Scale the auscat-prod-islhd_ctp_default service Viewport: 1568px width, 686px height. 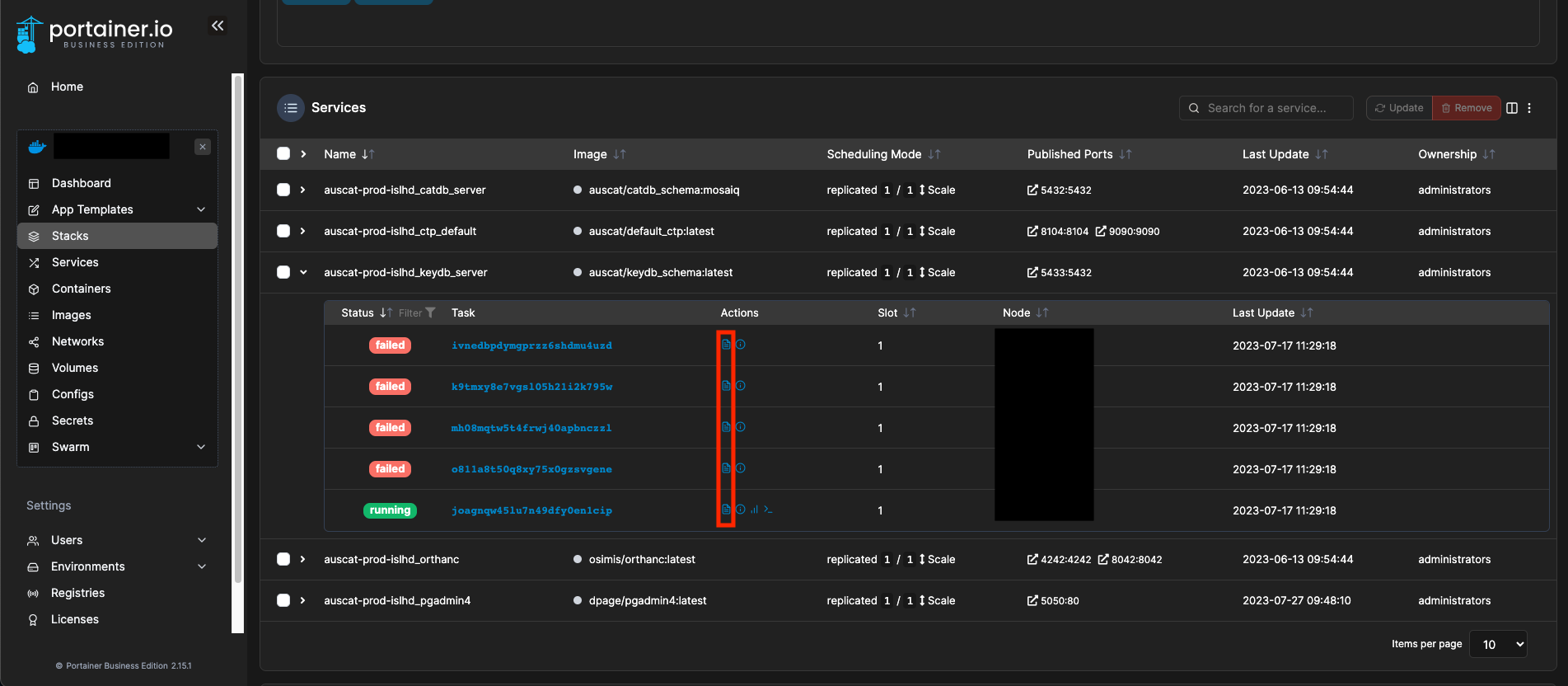tap(937, 231)
